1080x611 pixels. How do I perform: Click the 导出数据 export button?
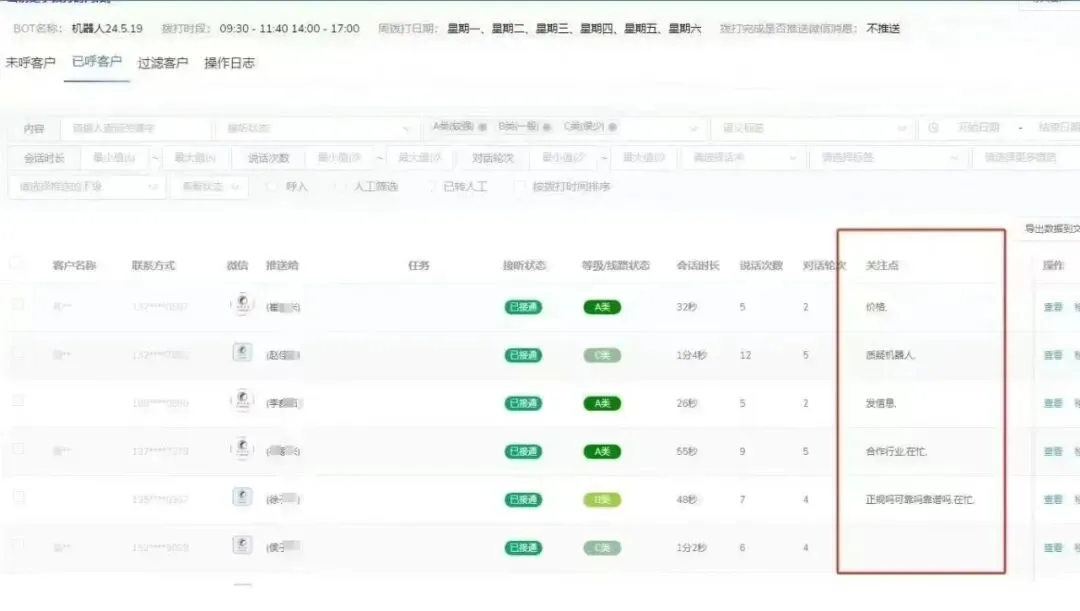1050,227
